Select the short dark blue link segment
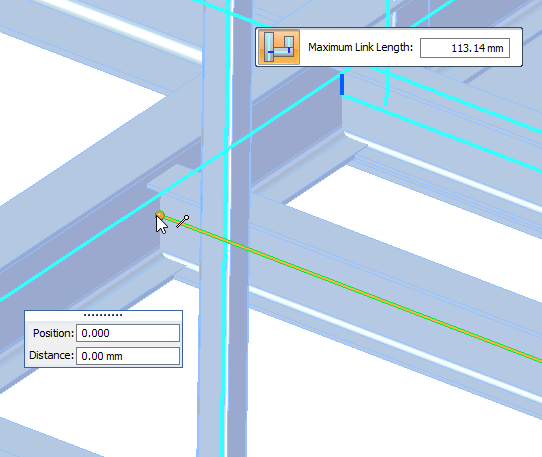The height and width of the screenshot is (457, 542). coord(342,84)
